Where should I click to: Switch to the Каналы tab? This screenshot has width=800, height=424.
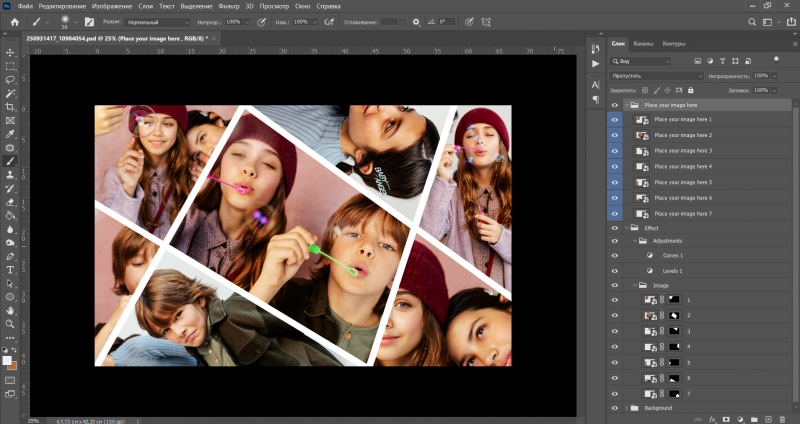pos(644,44)
